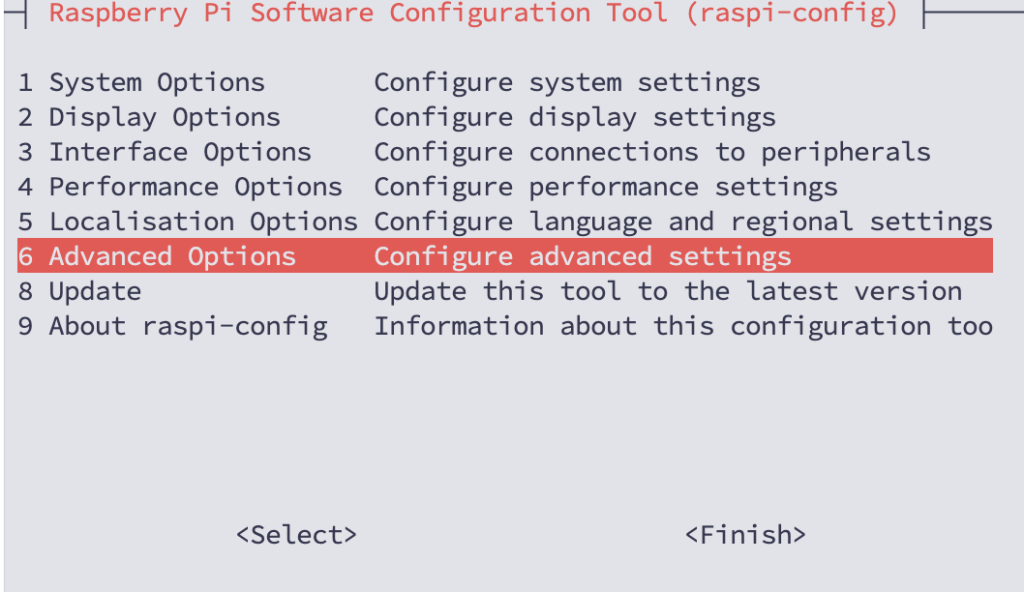
Task: Choose the Update menu entry
Action: (95, 292)
